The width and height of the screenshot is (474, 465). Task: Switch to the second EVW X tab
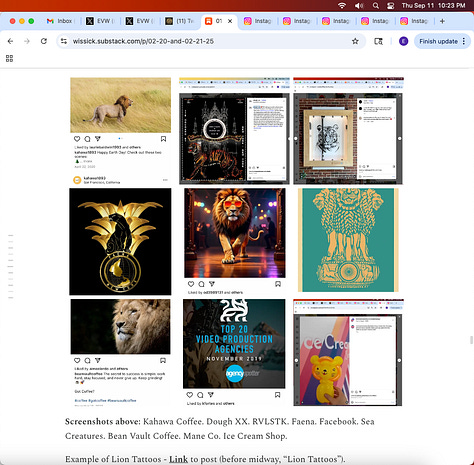[x=139, y=21]
